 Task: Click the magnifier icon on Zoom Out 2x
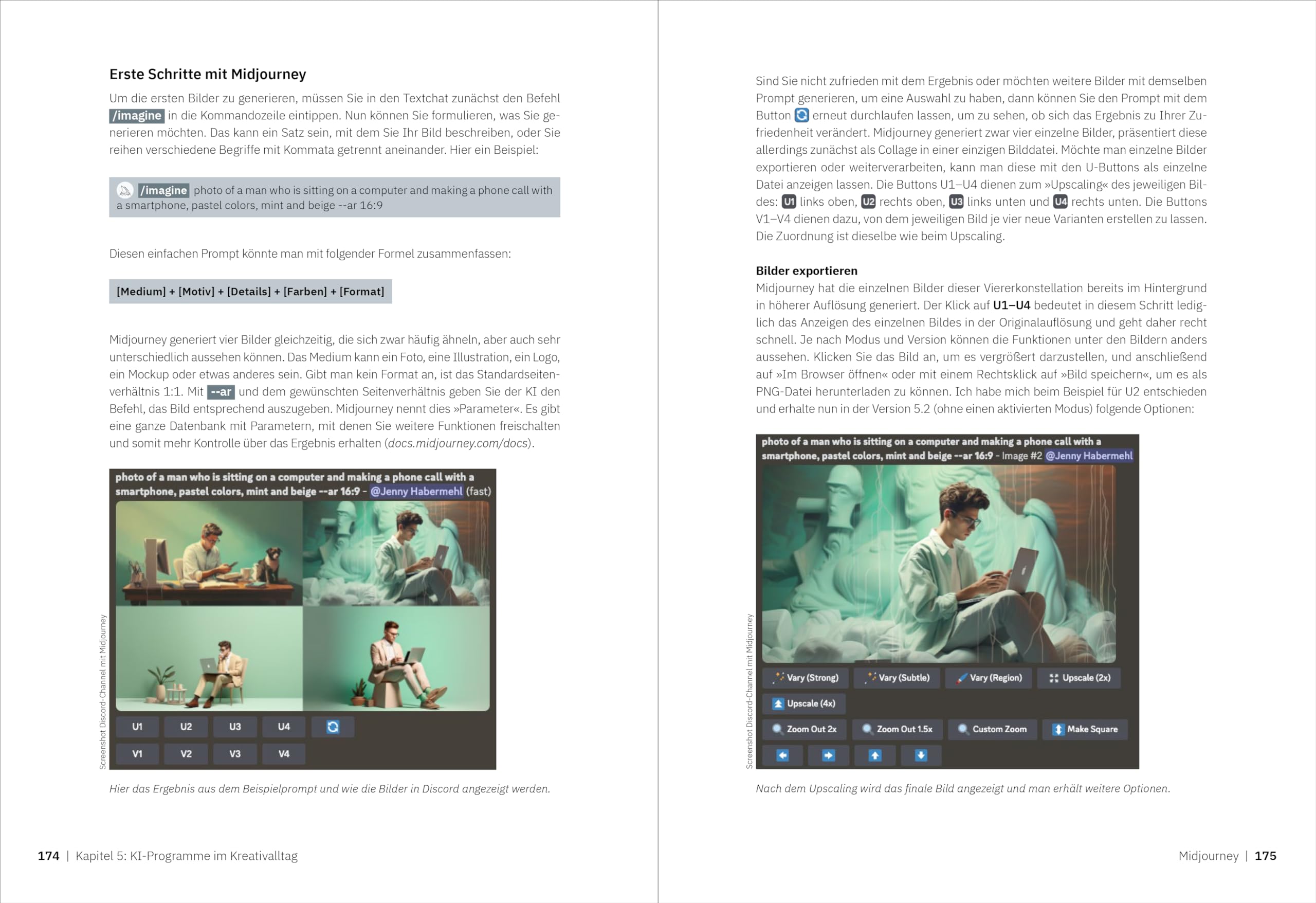point(778,729)
